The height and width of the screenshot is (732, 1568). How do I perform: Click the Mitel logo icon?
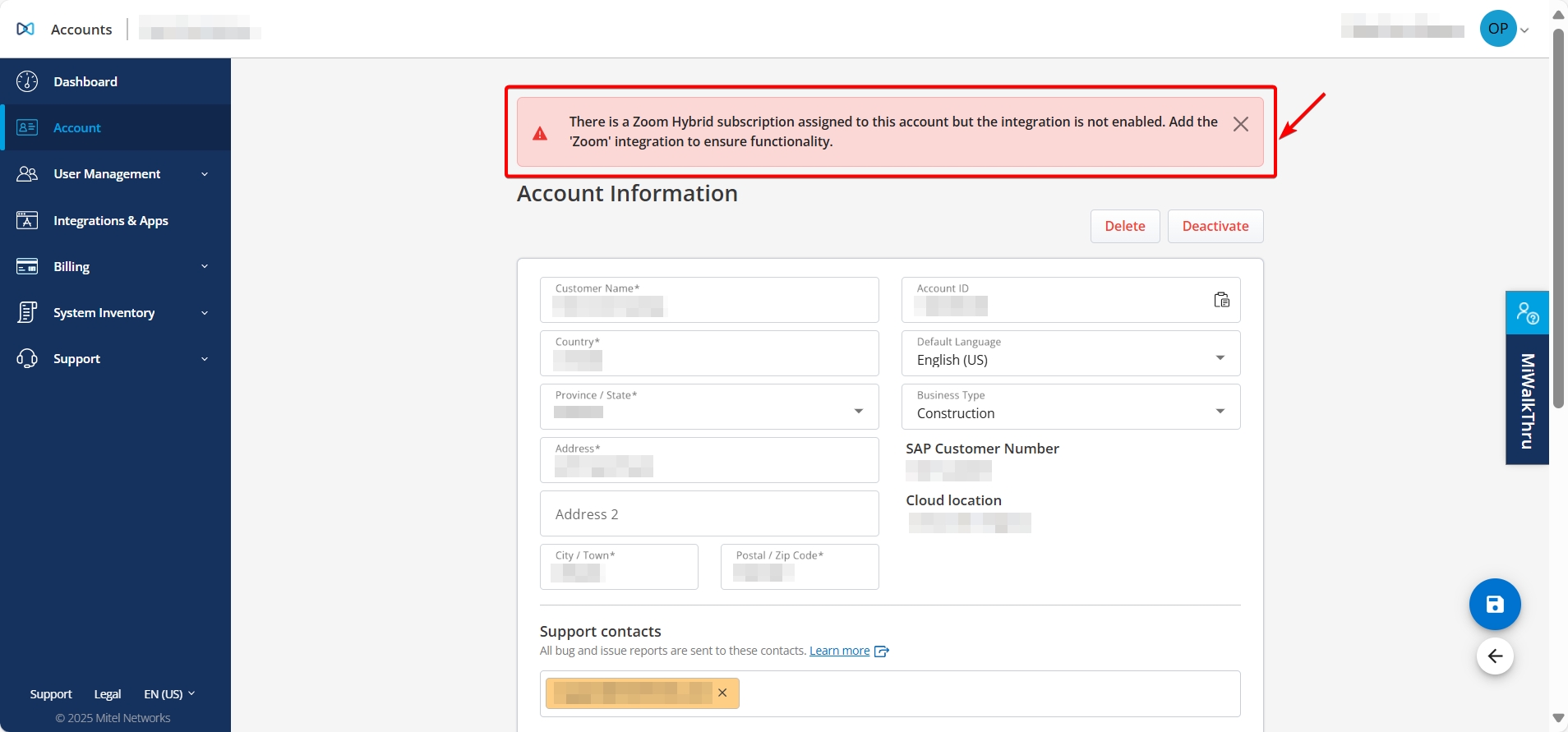[25, 29]
